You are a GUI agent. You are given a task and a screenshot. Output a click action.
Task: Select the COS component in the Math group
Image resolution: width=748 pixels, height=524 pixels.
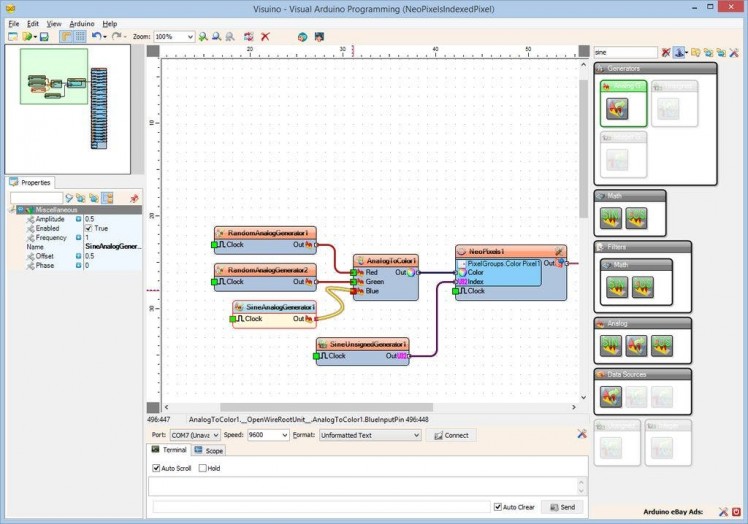click(637, 218)
